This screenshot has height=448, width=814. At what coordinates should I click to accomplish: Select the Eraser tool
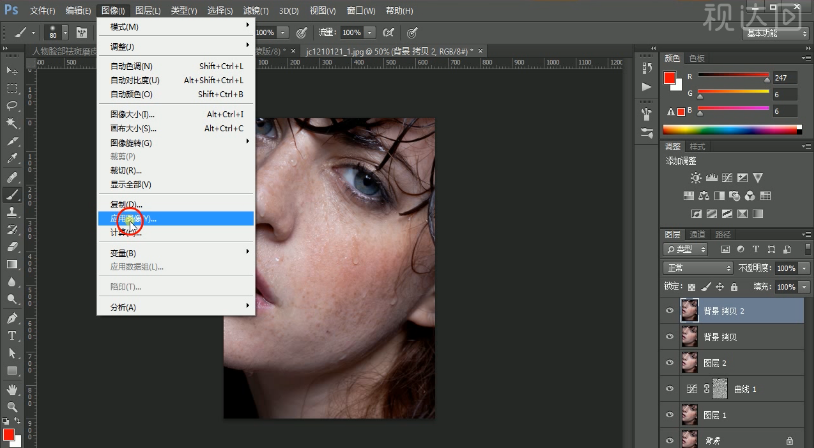coord(12,247)
